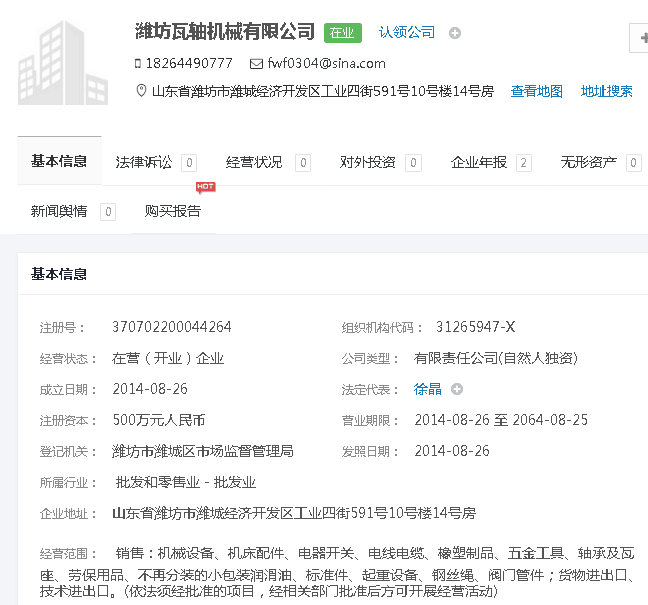Open 查看地图 map link
This screenshot has width=648, height=605.
pos(537,91)
